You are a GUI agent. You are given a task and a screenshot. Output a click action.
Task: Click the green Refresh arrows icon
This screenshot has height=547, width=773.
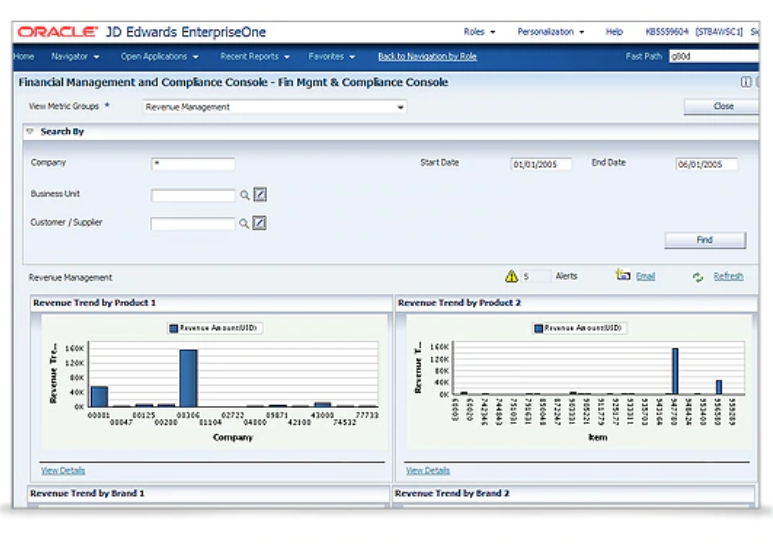pos(697,277)
